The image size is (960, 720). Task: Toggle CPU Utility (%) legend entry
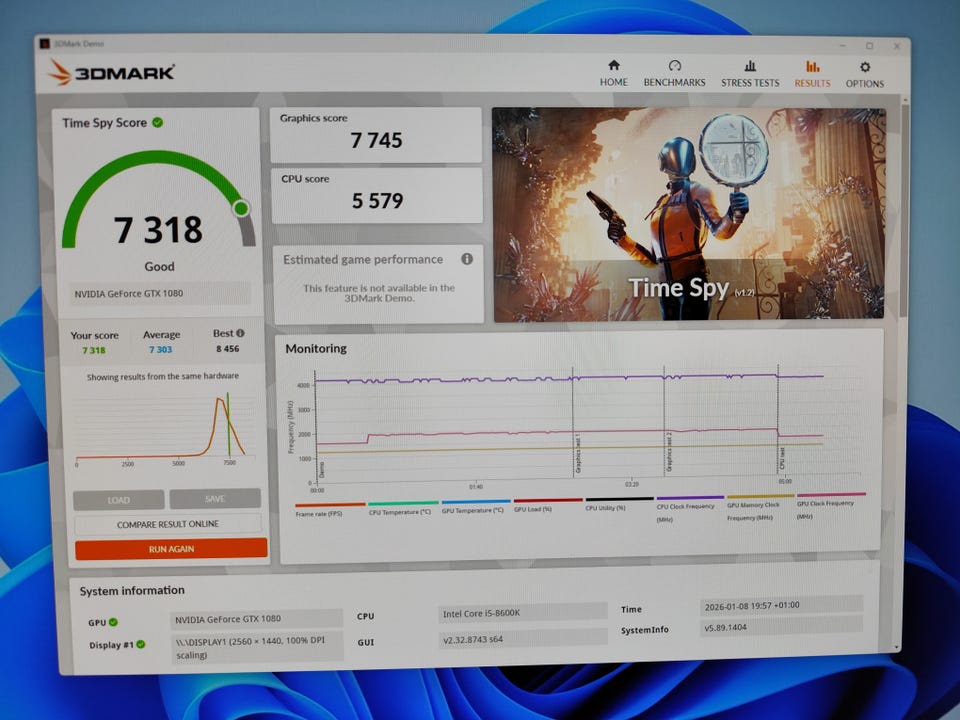point(620,504)
